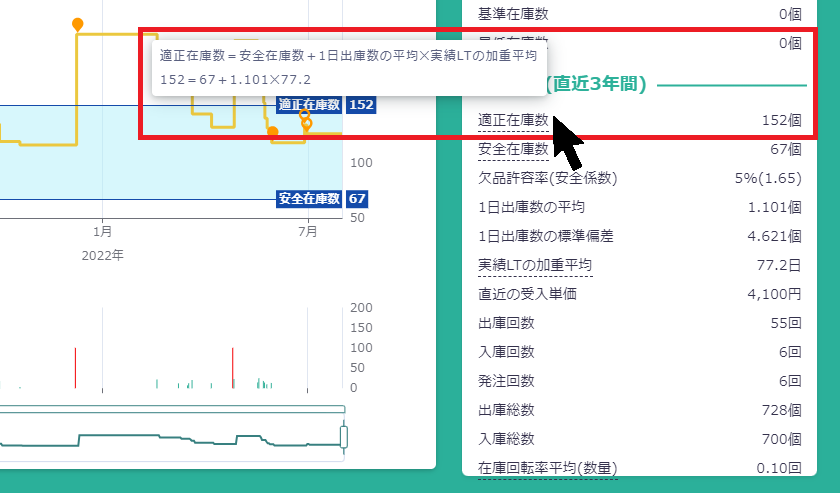Click the 実績LTの加重平均 underlined label

coord(535,265)
